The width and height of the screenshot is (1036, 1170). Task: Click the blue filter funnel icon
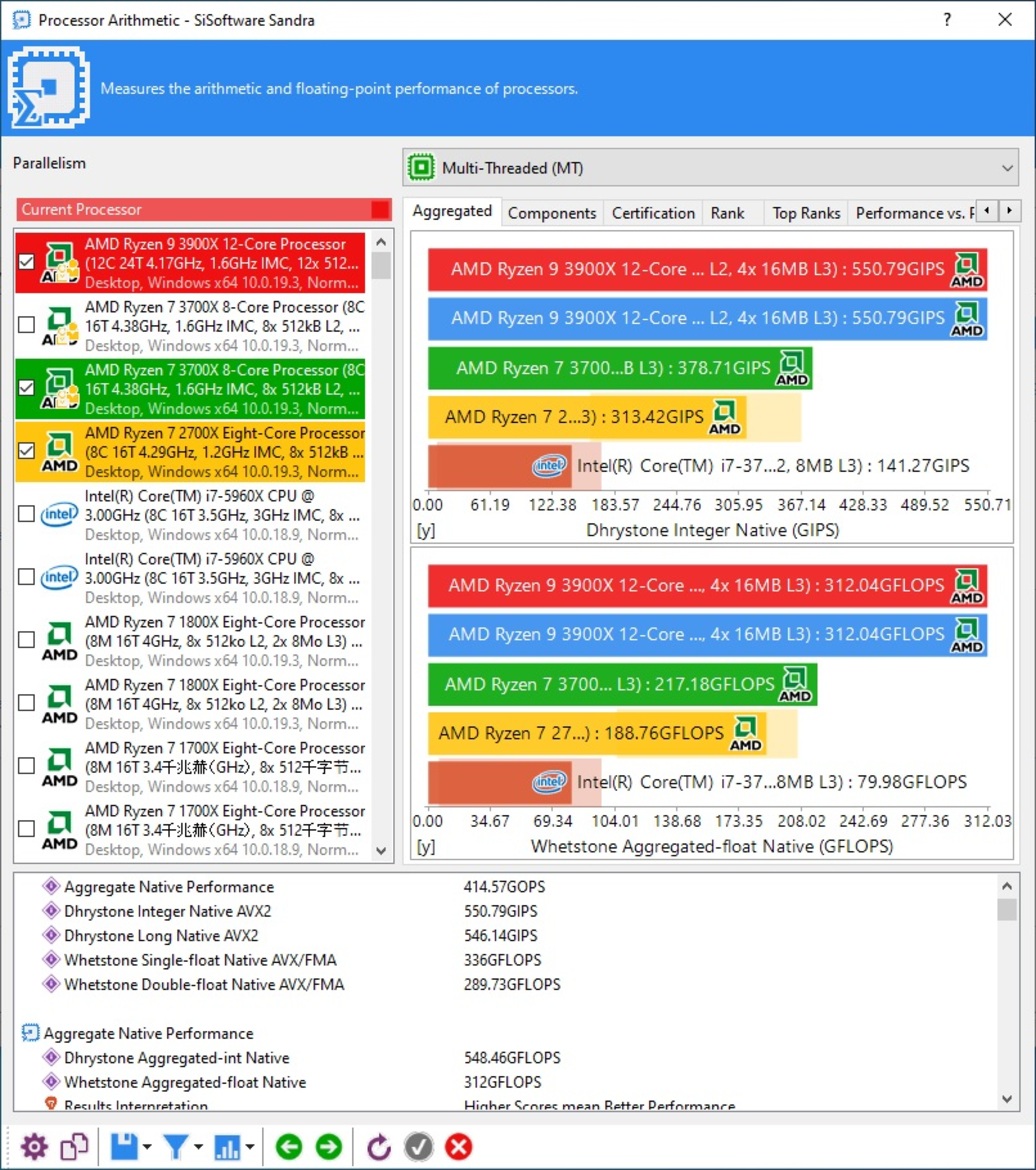point(176,1146)
